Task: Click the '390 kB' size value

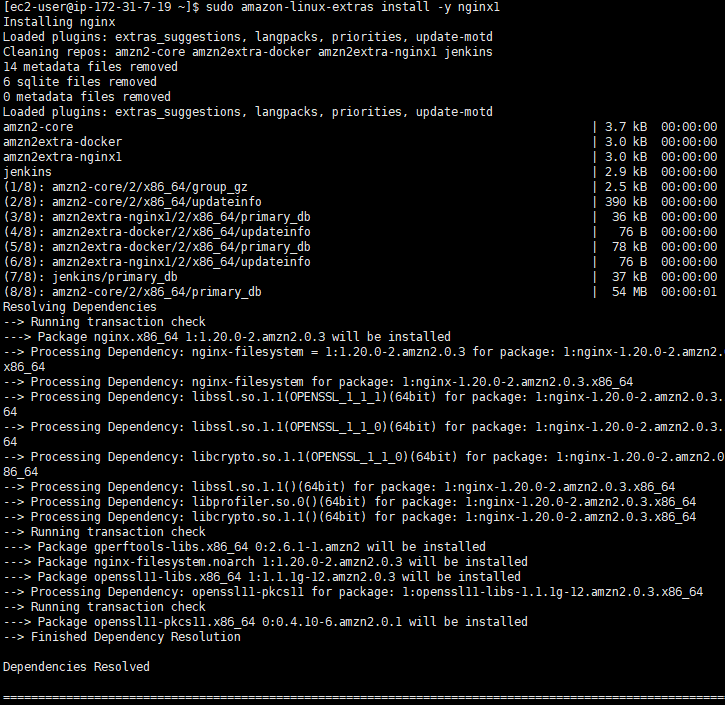Action: coord(626,202)
